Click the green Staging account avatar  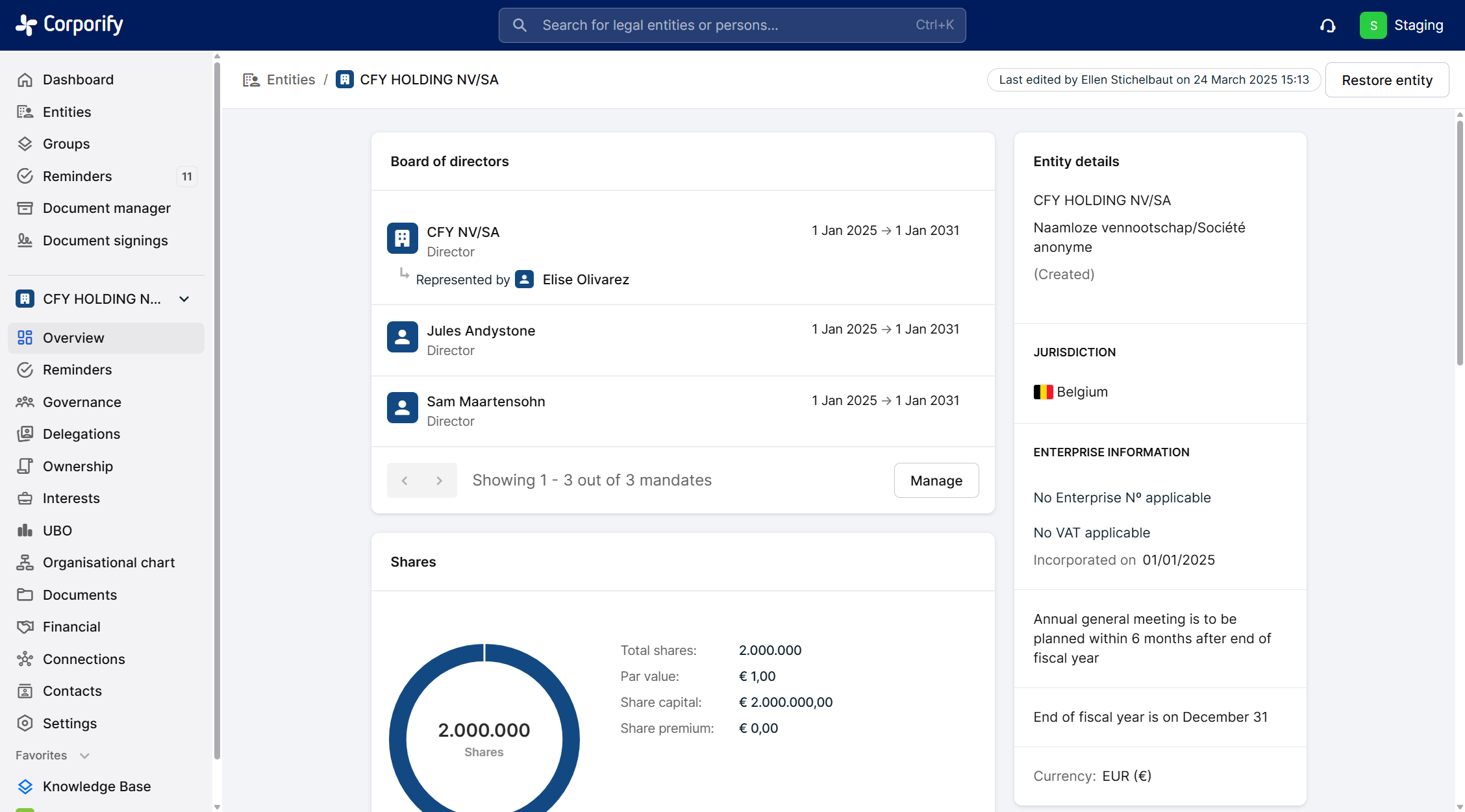[x=1373, y=25]
